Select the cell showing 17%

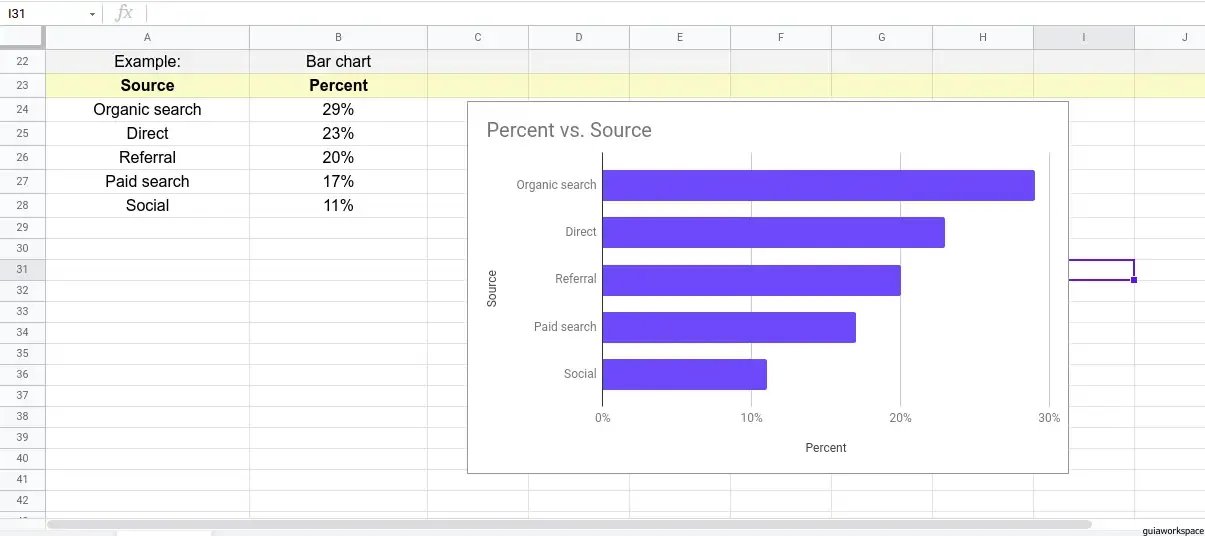[338, 182]
